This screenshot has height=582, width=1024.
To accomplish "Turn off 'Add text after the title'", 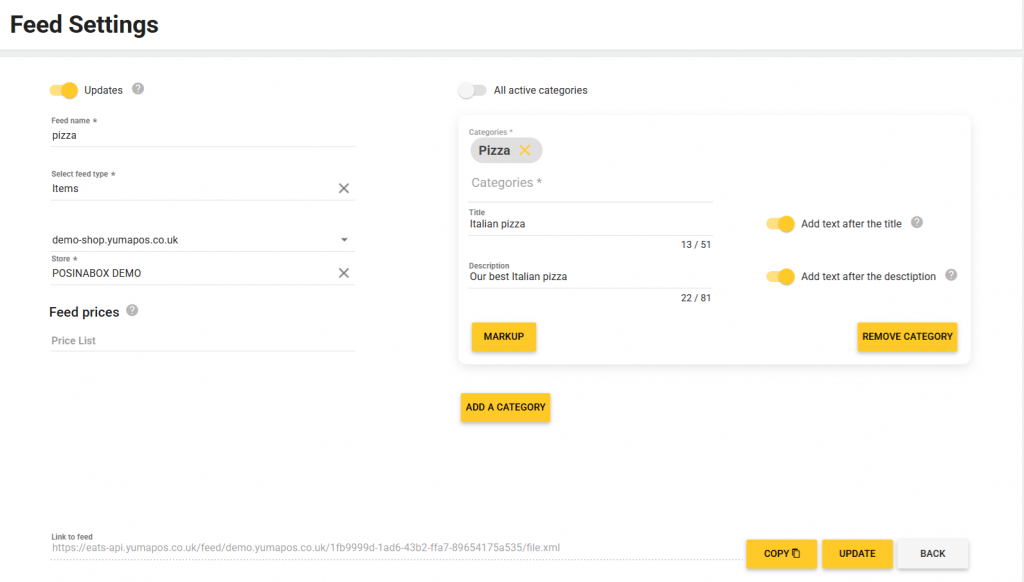I will pos(780,223).
